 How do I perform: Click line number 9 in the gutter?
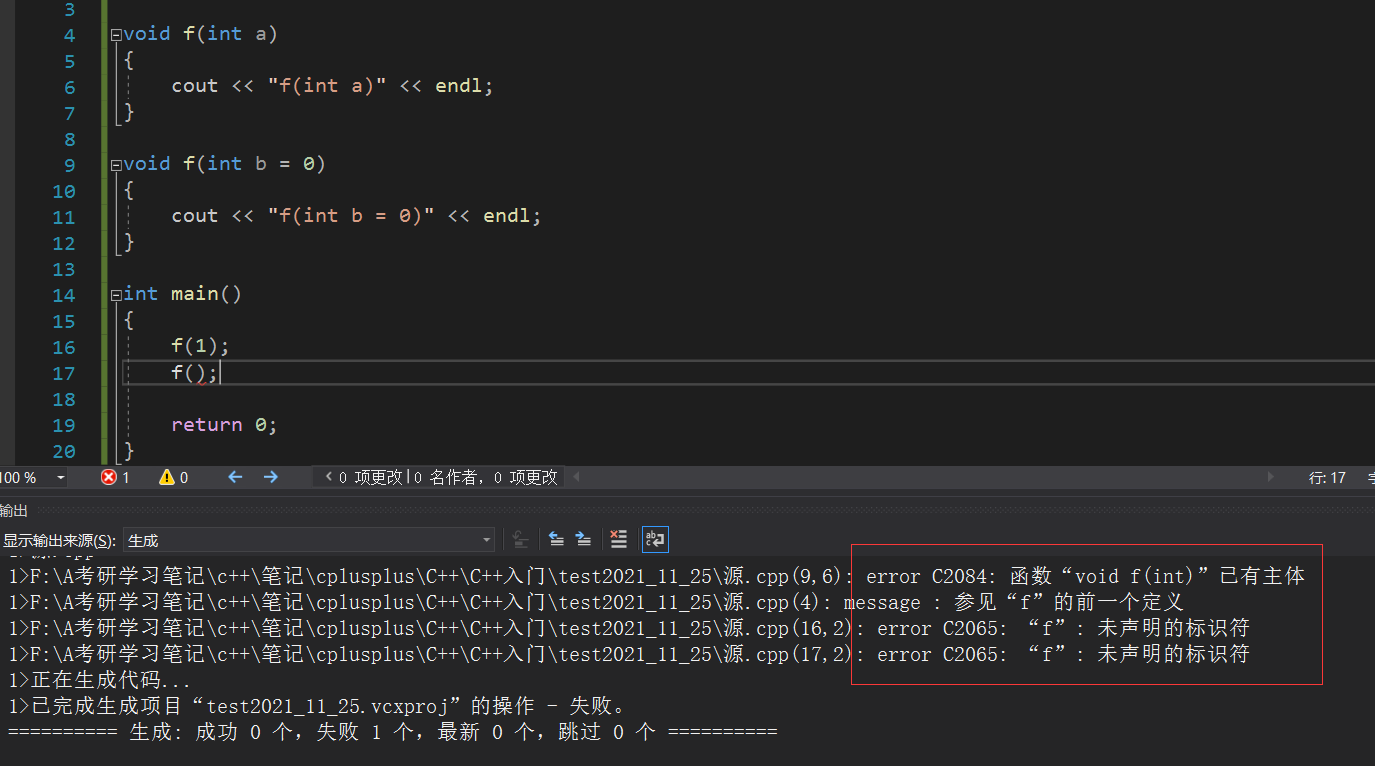click(x=69, y=164)
